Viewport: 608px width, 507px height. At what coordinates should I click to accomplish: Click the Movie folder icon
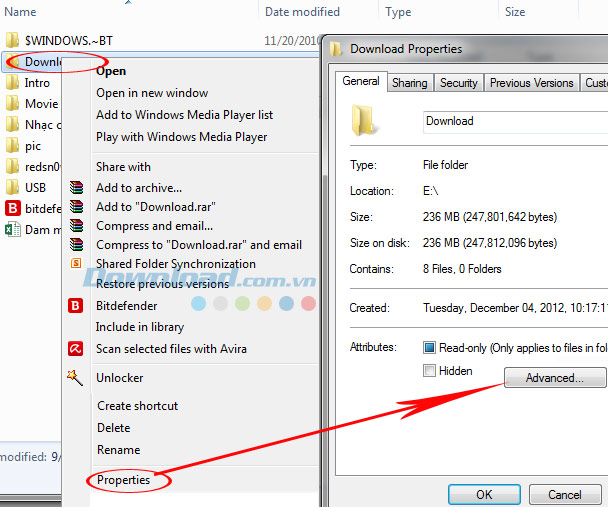tap(12, 103)
